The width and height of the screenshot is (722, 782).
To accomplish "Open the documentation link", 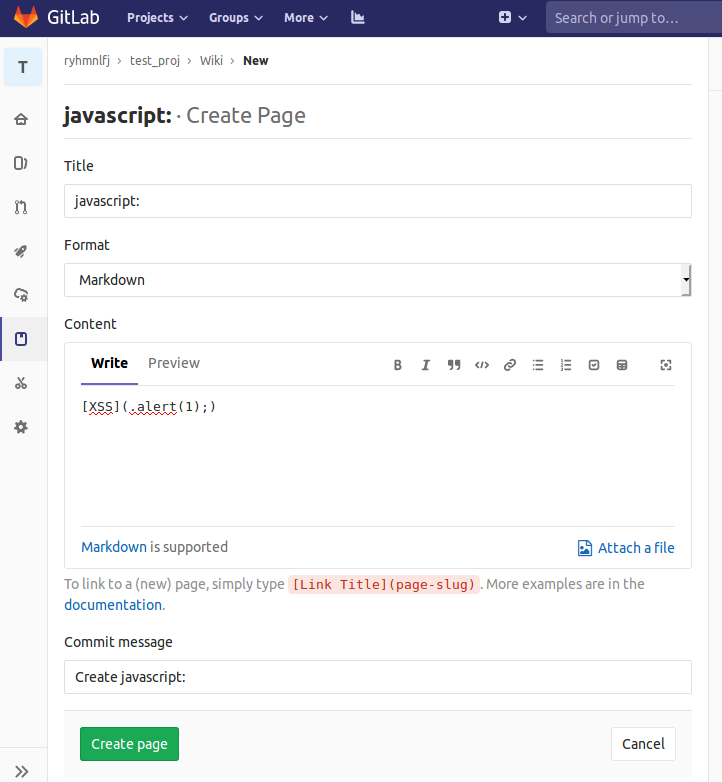I will pos(113,605).
